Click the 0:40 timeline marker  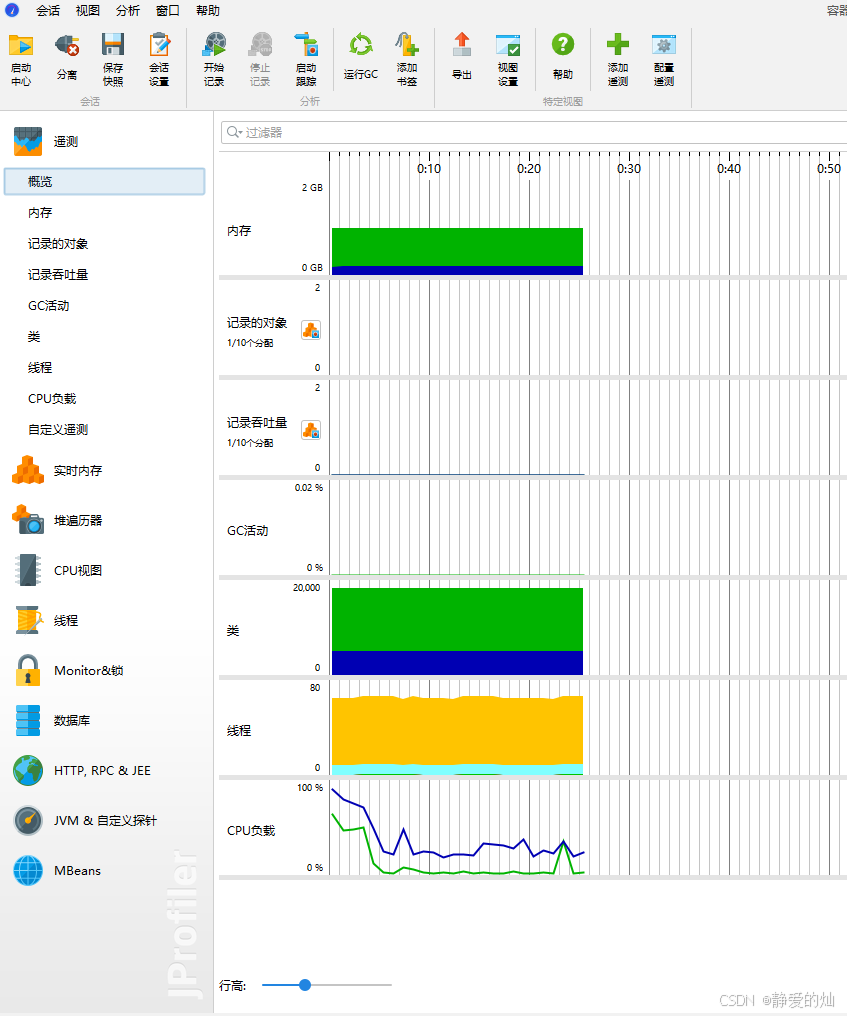pyautogui.click(x=729, y=168)
